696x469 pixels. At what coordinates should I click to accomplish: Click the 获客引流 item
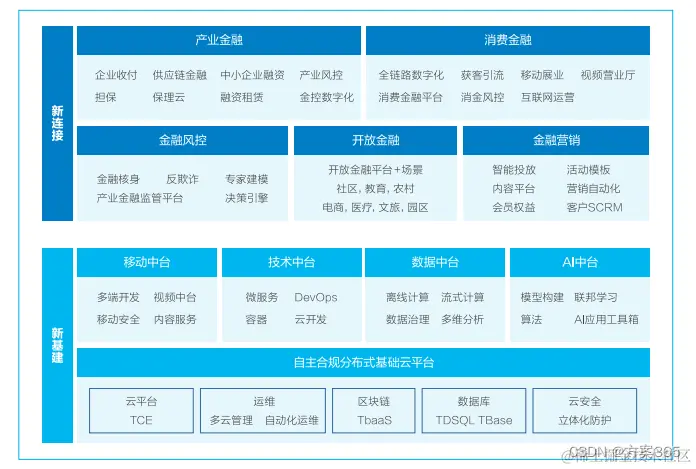click(x=482, y=75)
